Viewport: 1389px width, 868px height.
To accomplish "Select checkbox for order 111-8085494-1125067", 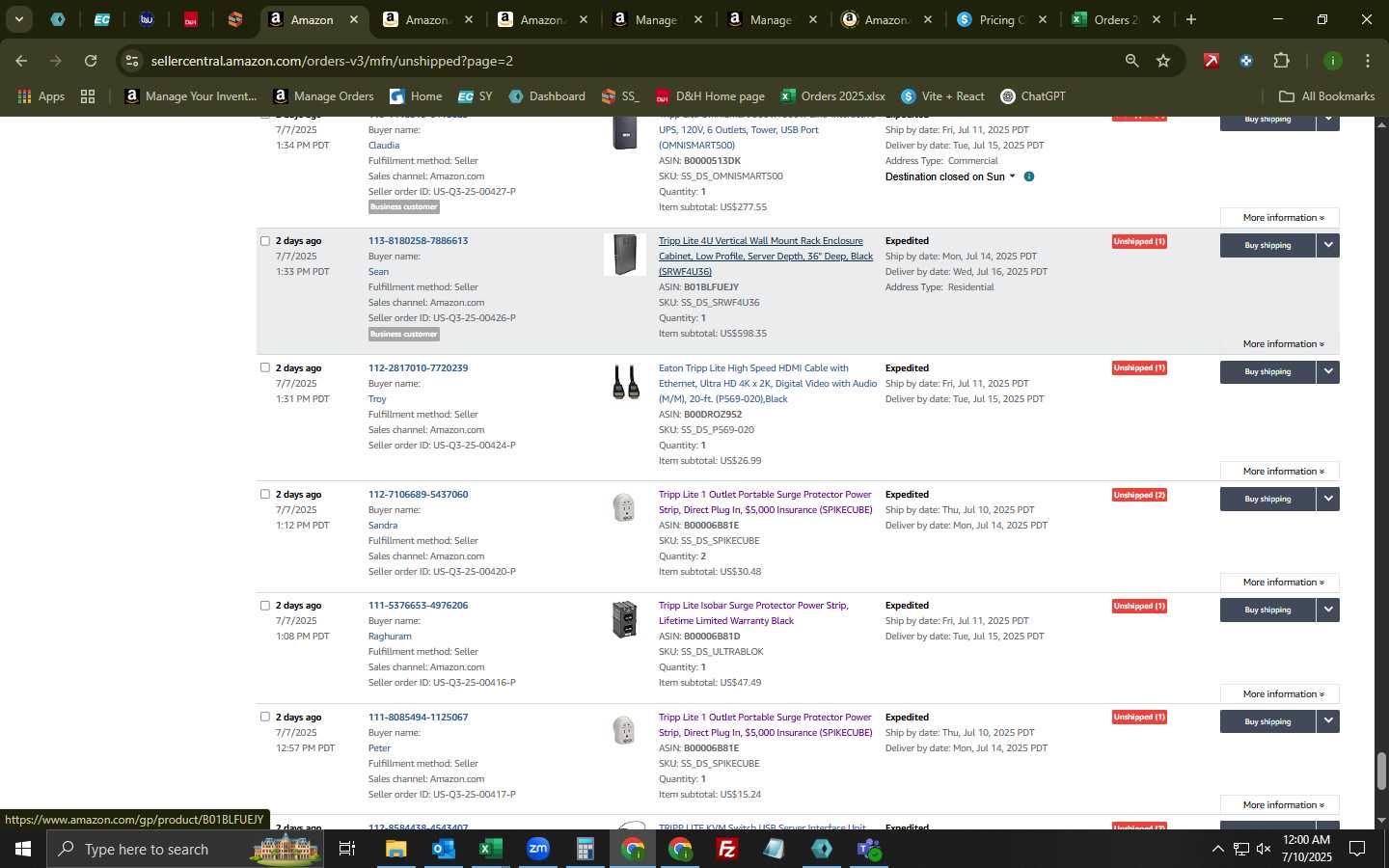I will click(265, 717).
